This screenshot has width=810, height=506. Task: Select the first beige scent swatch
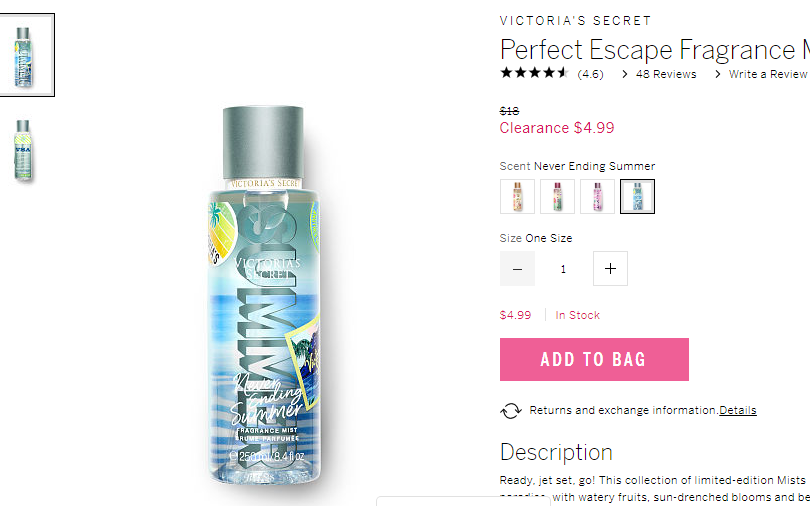(517, 196)
